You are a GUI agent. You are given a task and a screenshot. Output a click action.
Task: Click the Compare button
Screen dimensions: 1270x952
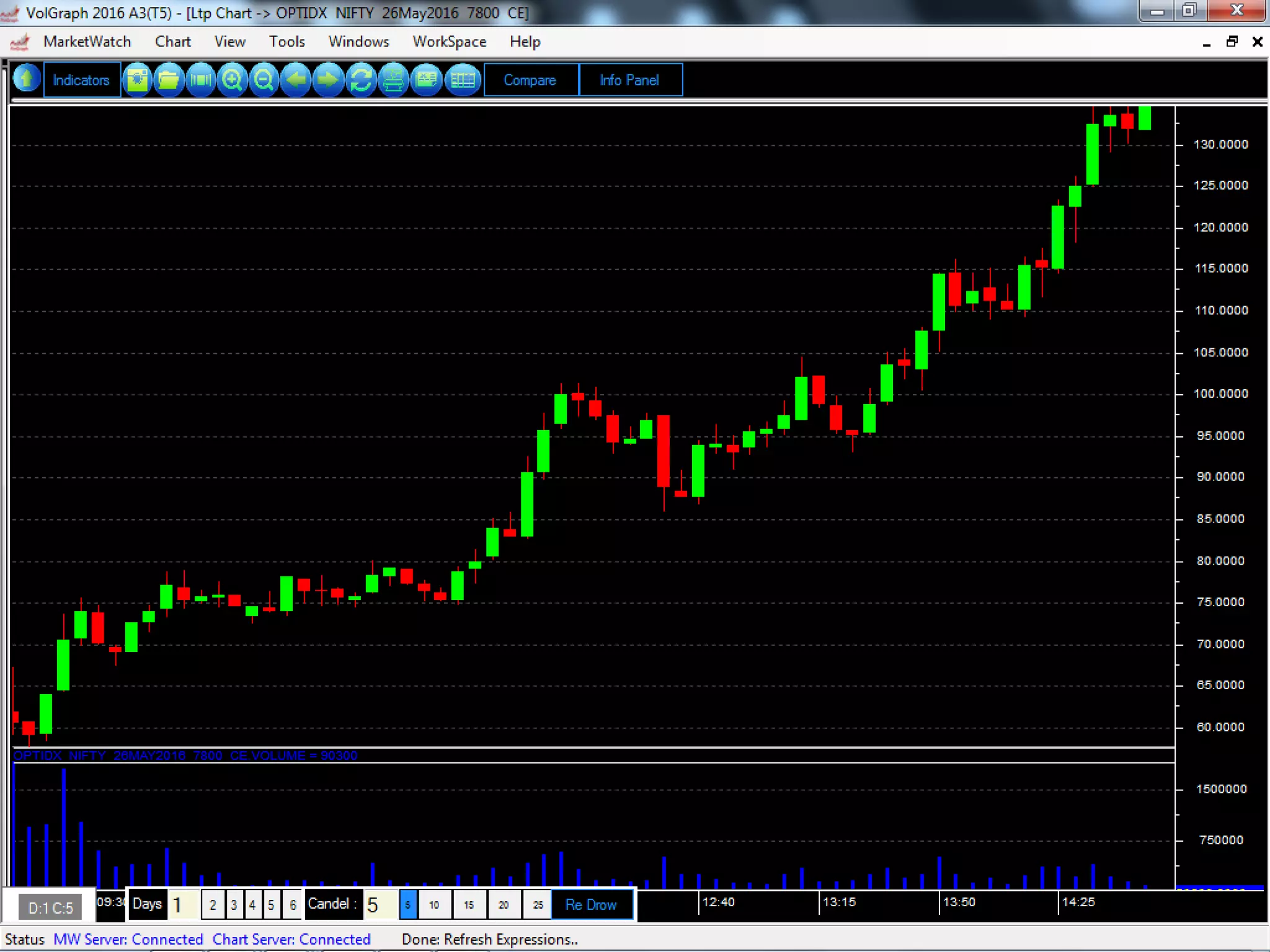click(530, 80)
